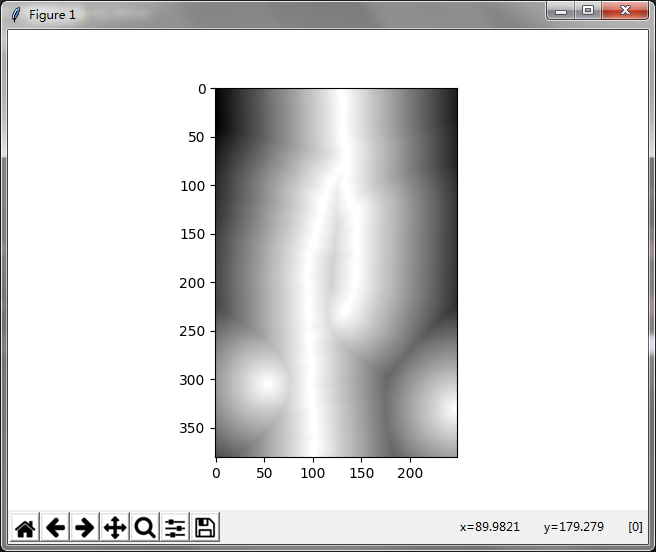Click y-axis tick label 150
Screen dimensions: 656x552
point(192,234)
